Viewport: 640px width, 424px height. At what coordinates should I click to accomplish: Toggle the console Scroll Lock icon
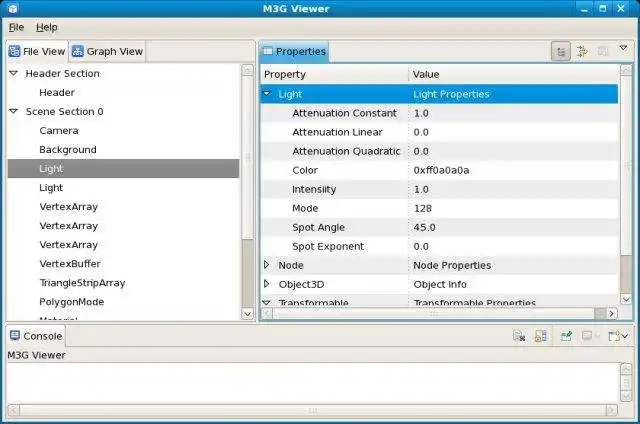click(540, 336)
